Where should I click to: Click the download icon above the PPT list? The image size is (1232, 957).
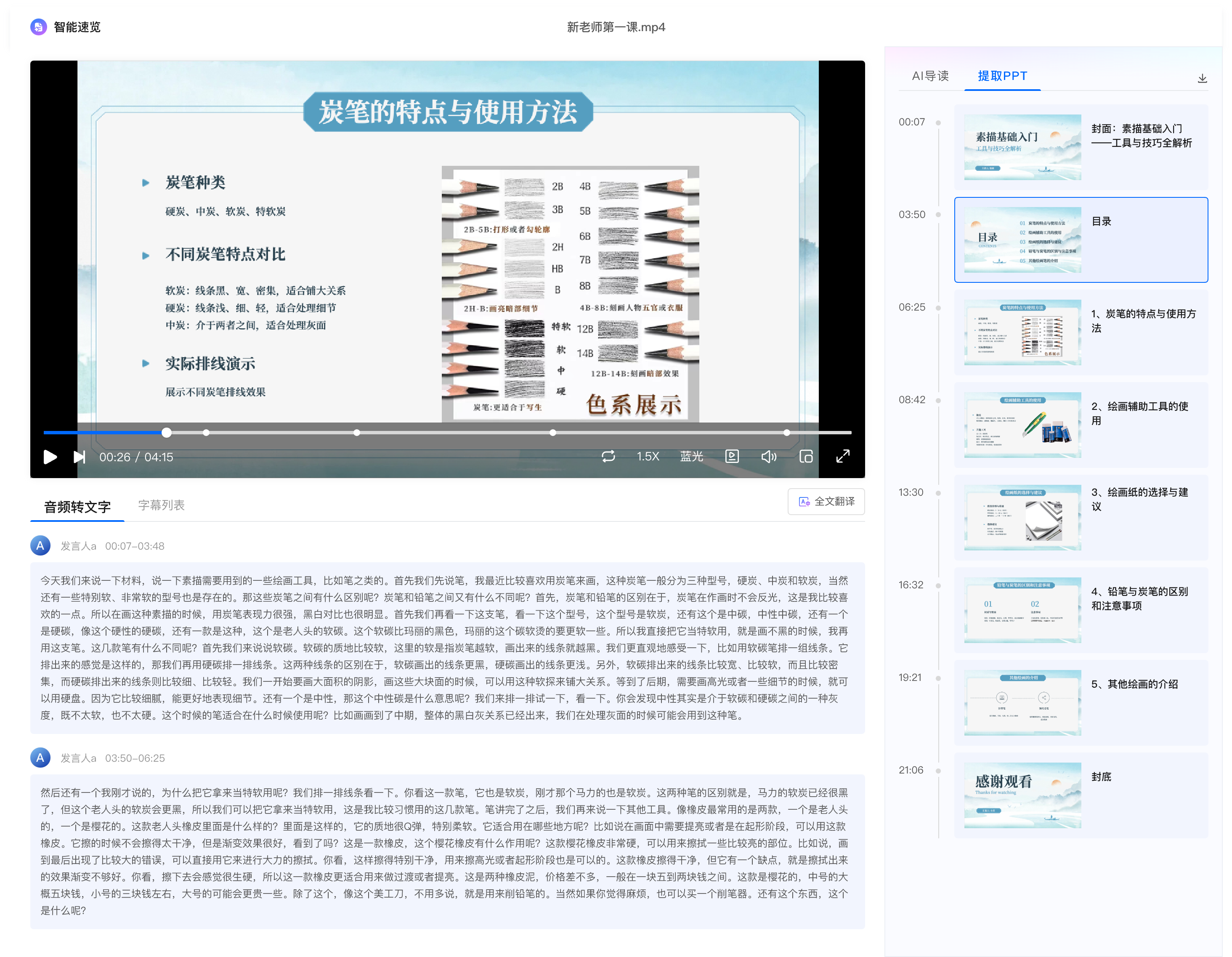click(1203, 78)
